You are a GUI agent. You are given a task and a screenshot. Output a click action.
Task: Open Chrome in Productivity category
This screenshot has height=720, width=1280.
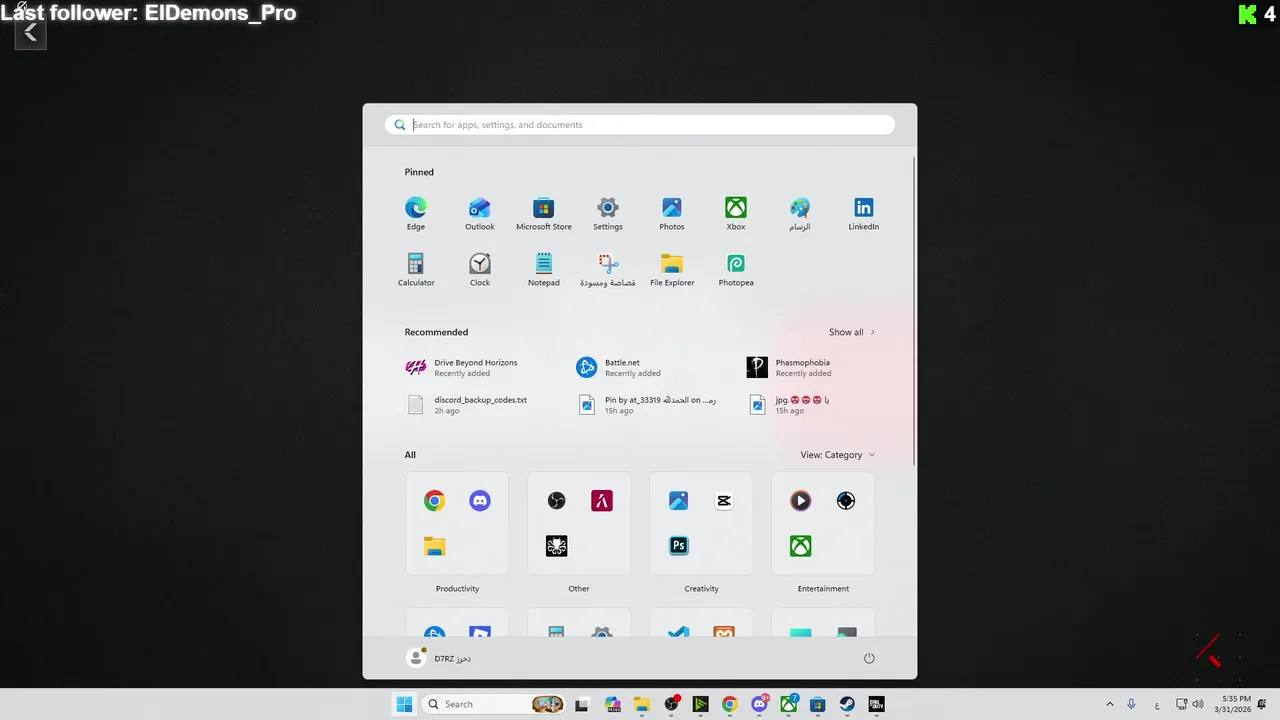point(434,501)
